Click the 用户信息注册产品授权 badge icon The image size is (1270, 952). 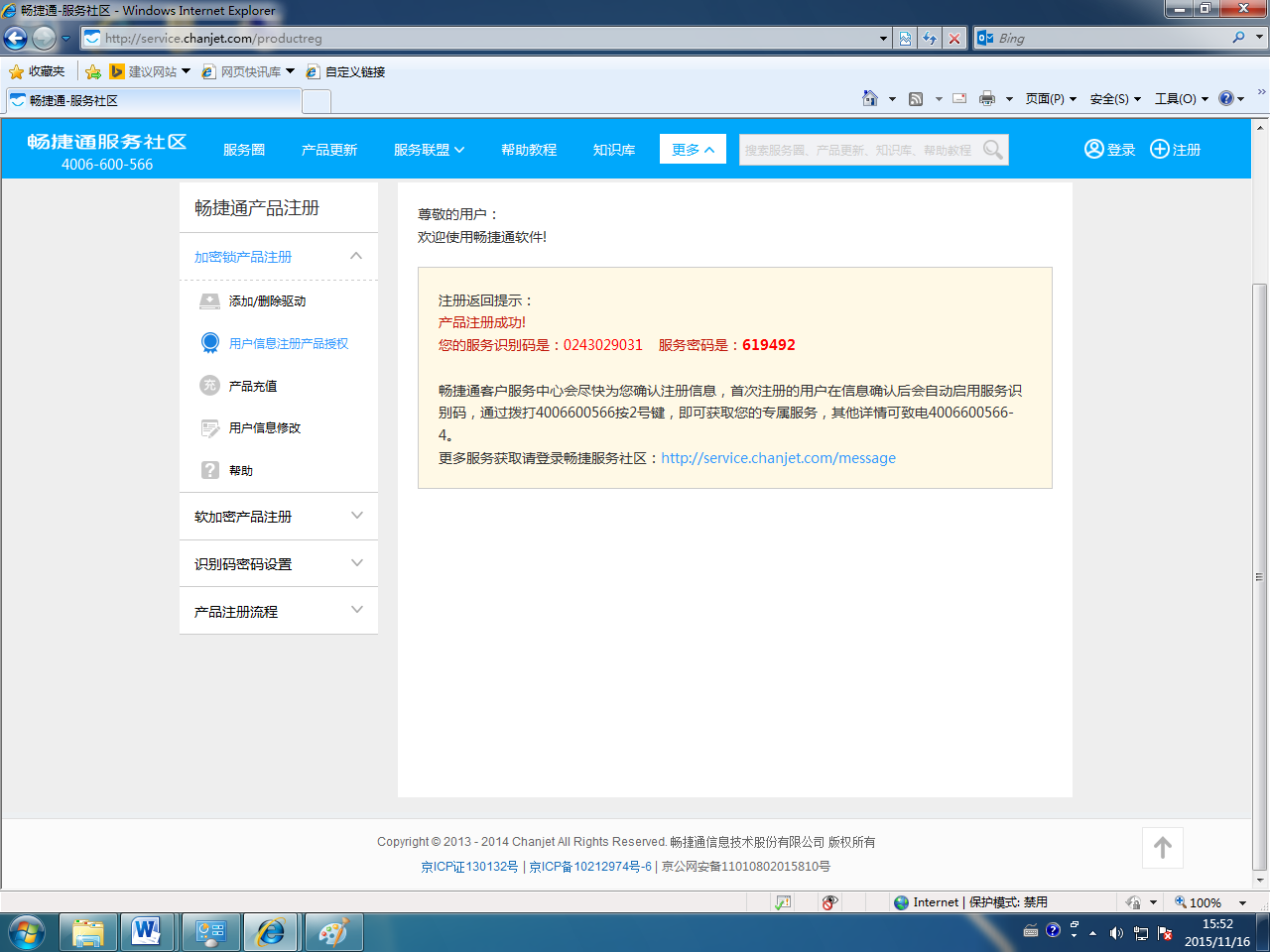(x=210, y=343)
